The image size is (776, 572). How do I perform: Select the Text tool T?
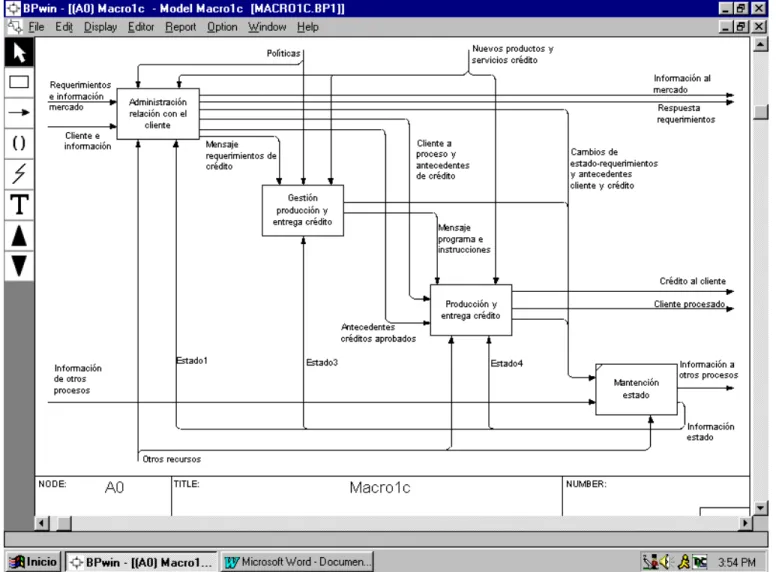[19, 204]
